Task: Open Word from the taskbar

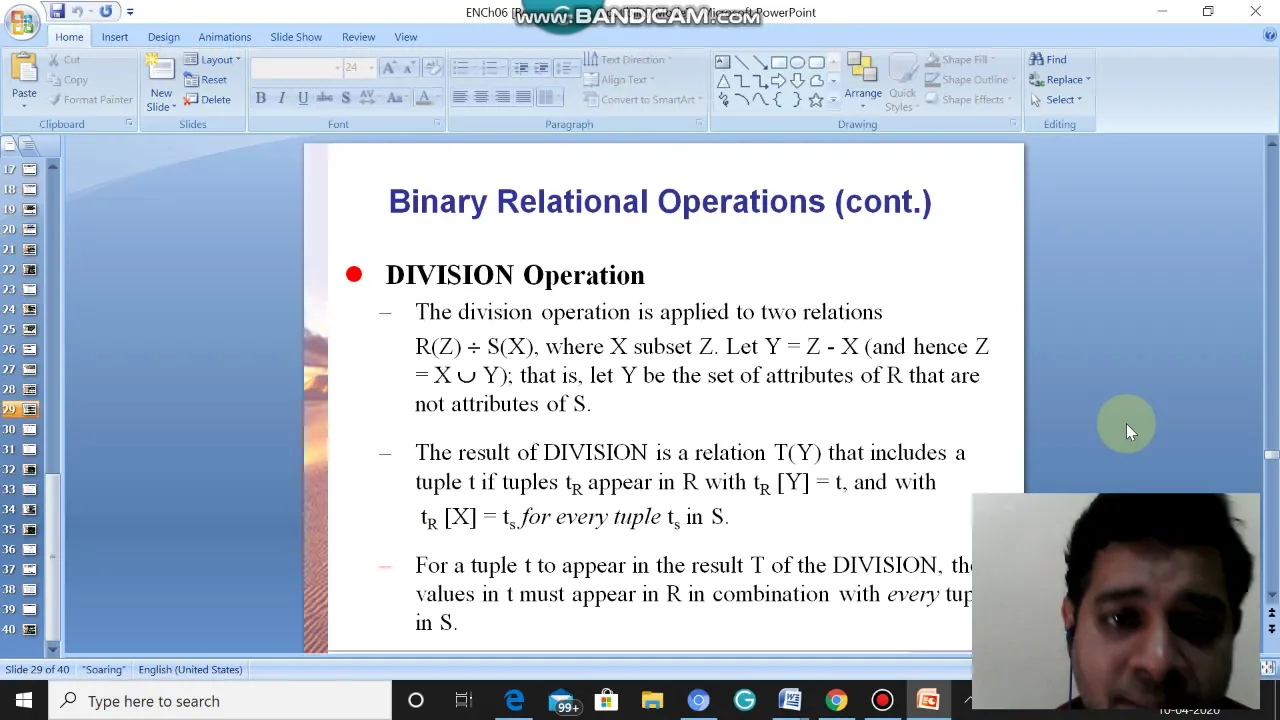Action: pos(790,701)
